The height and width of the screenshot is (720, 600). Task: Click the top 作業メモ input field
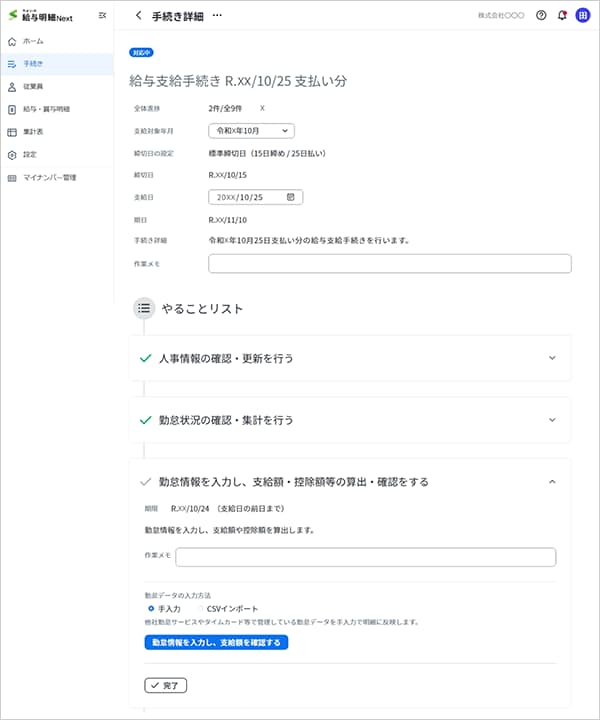[x=390, y=264]
